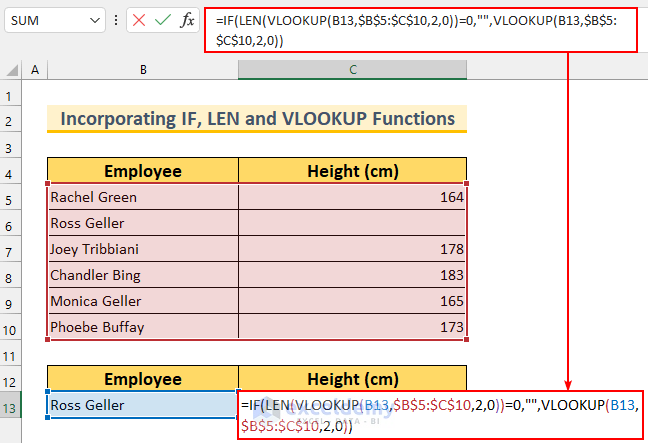The image size is (648, 443).
Task: Select the height value 164
Action: [353, 197]
